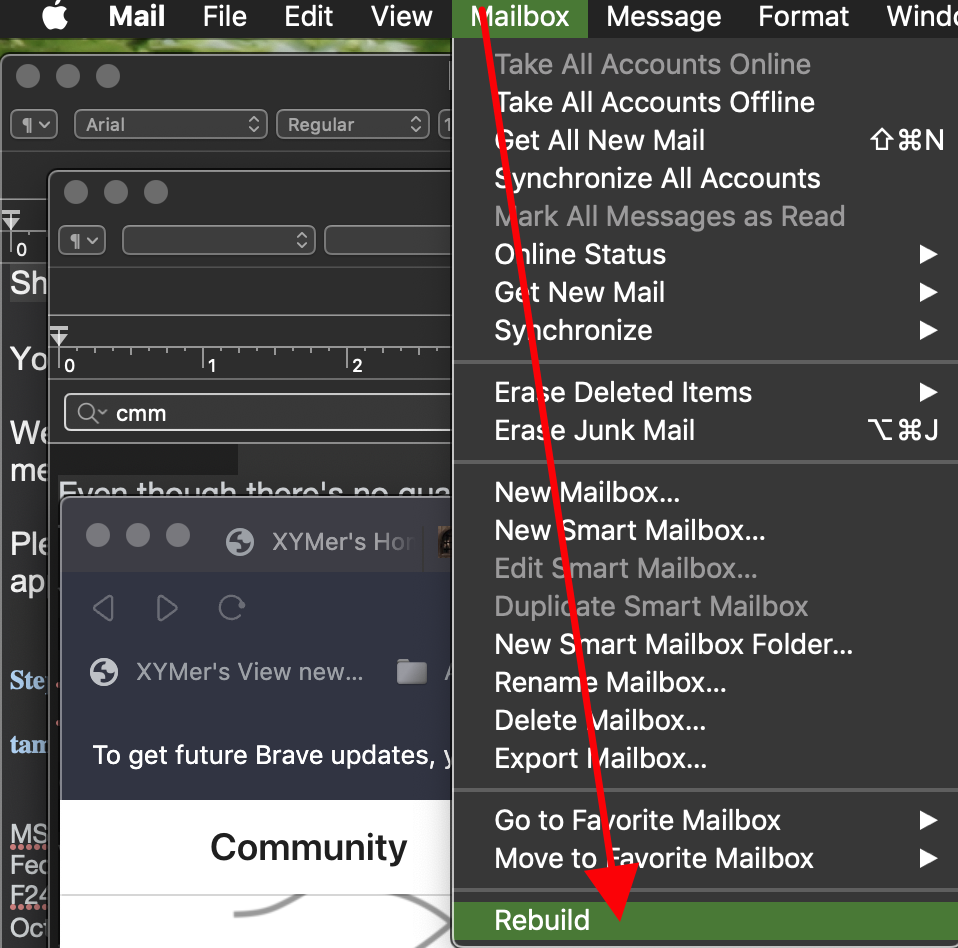Viewport: 958px width, 948px height.
Task: Click the Community heading in Brave page
Action: click(309, 847)
